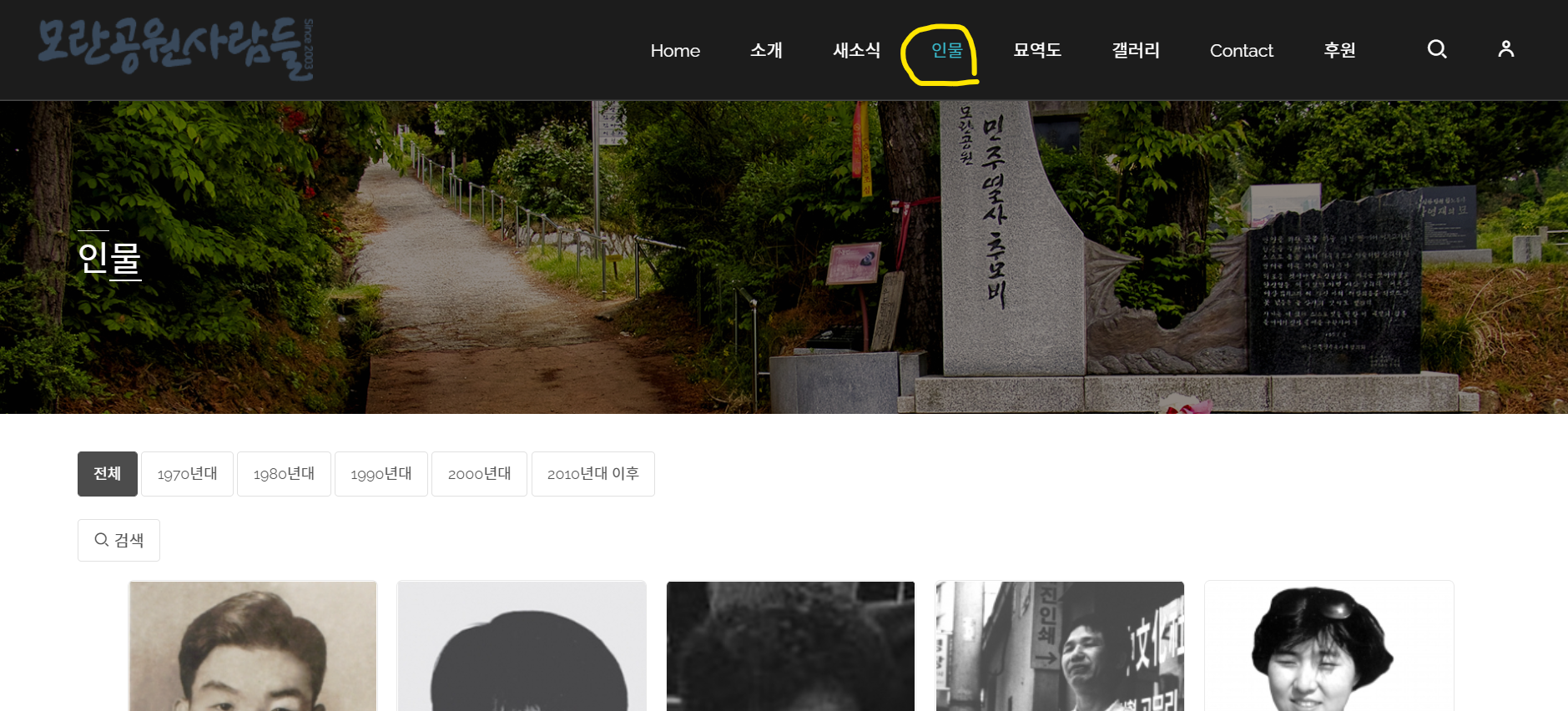Viewport: 1568px width, 711px height.
Task: Filter people by 2000년대
Action: [x=479, y=474]
